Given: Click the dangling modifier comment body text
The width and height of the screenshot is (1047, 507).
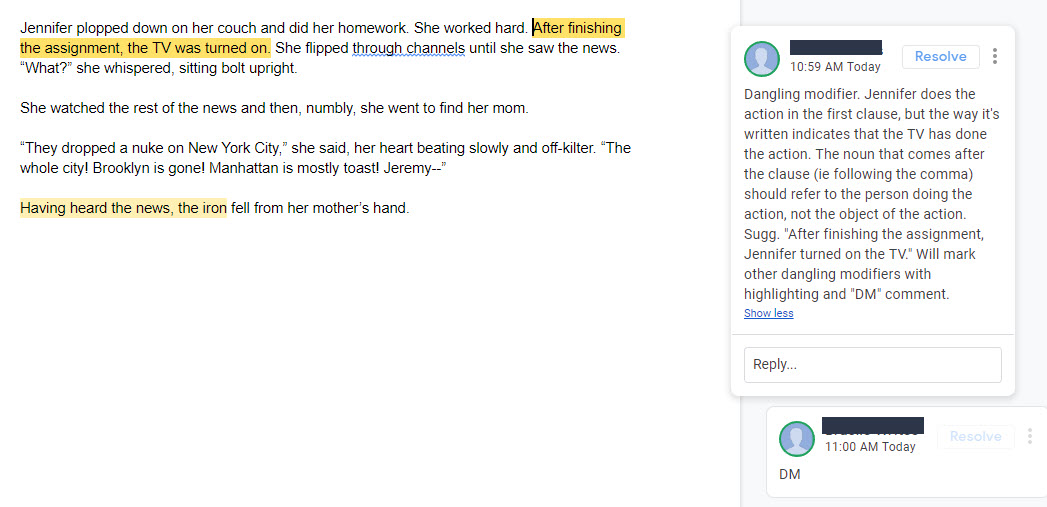Looking at the screenshot, I should 871,194.
